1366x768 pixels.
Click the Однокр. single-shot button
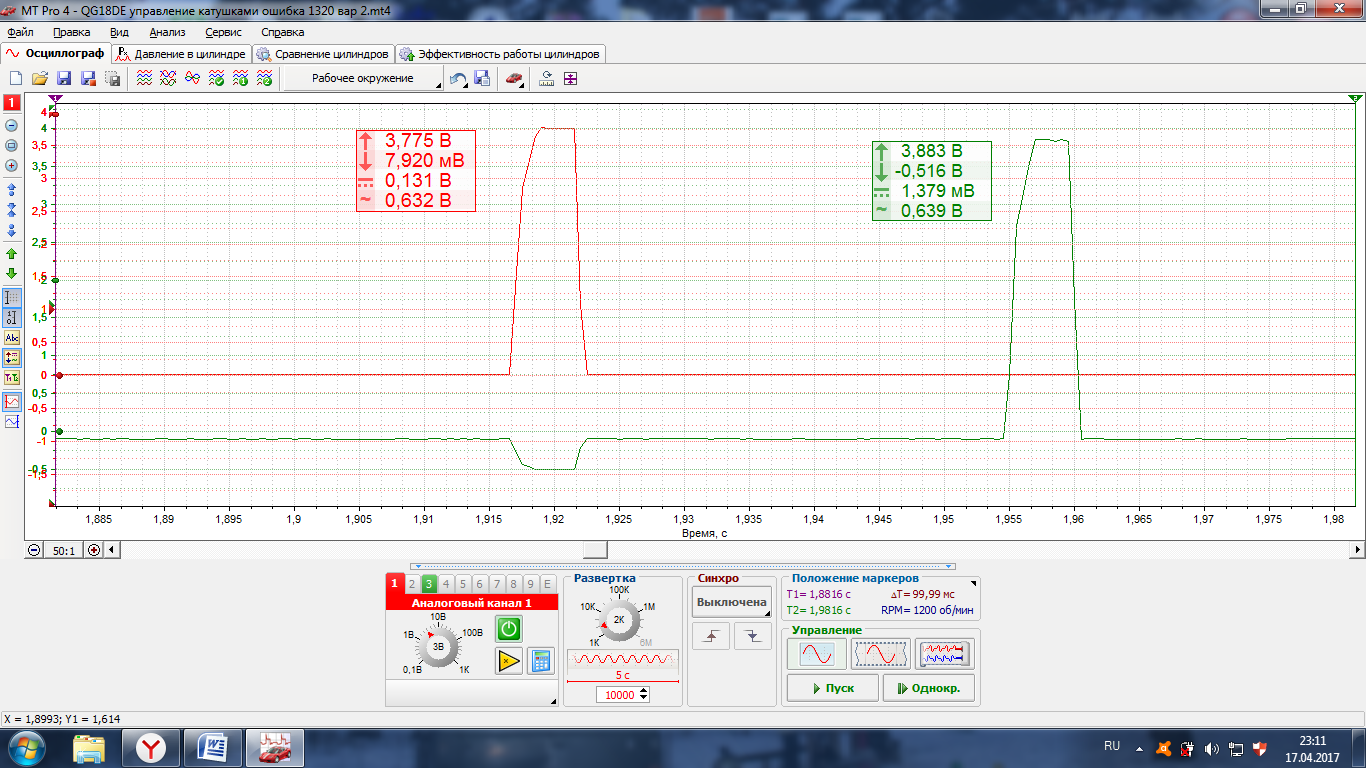pyautogui.click(x=929, y=688)
